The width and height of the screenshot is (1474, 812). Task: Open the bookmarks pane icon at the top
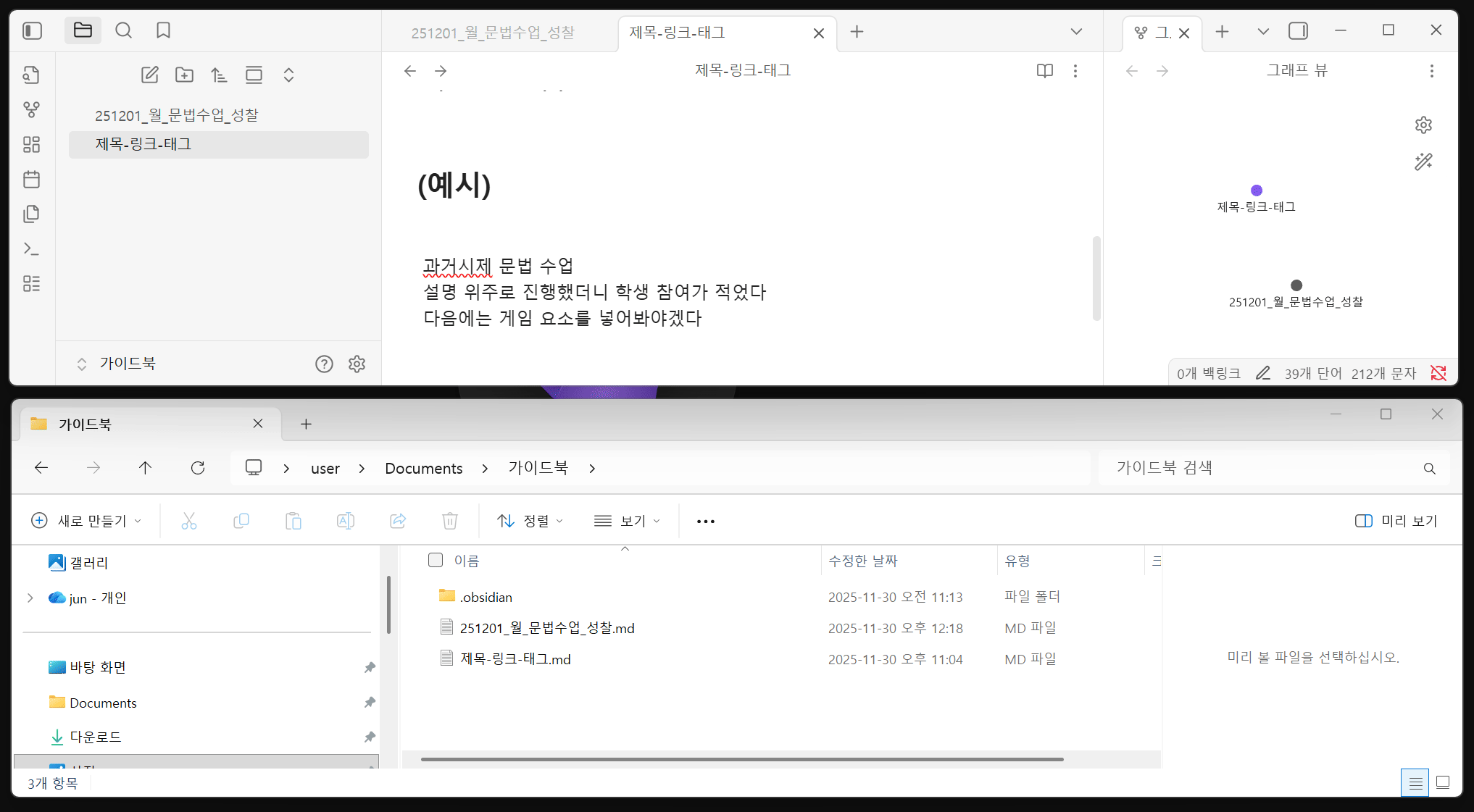163,30
